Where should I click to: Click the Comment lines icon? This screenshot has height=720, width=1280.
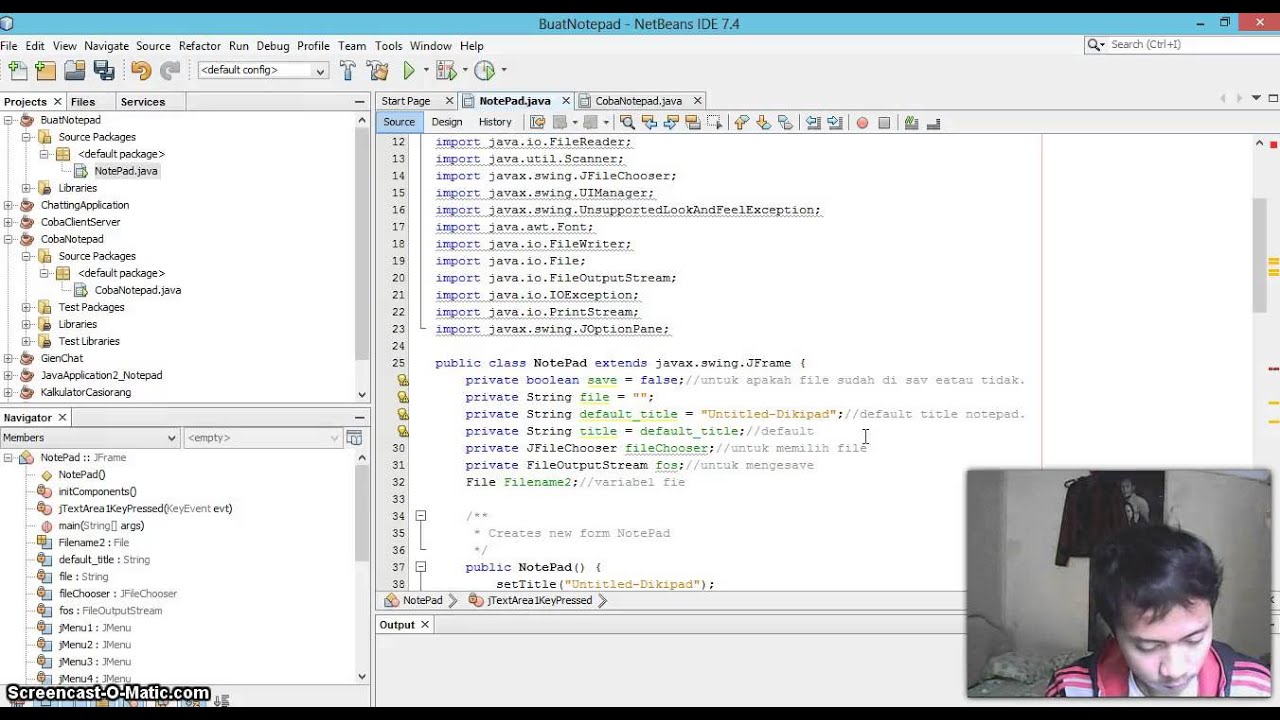click(x=911, y=122)
